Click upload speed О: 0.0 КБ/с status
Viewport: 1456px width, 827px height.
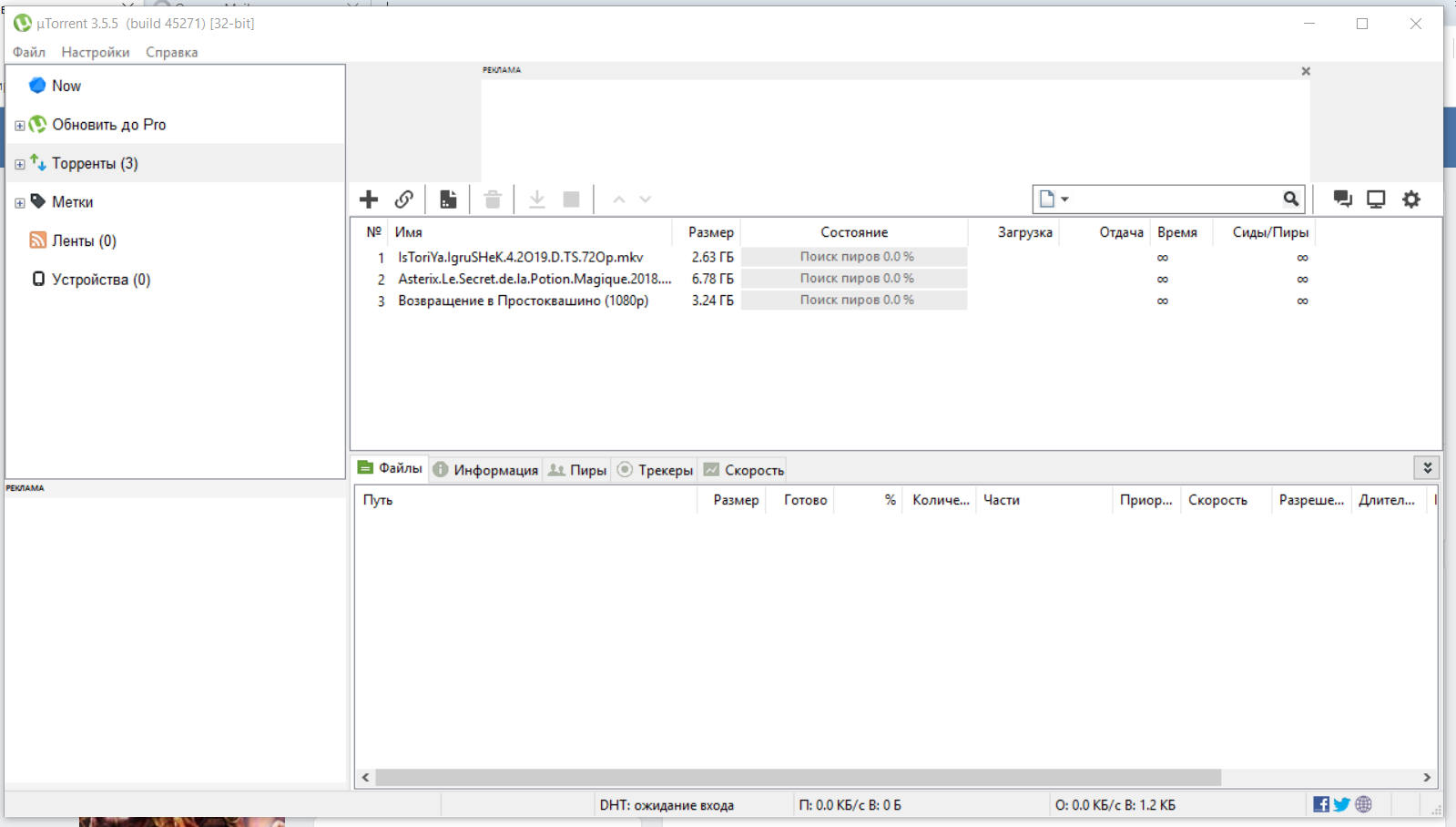[1115, 805]
